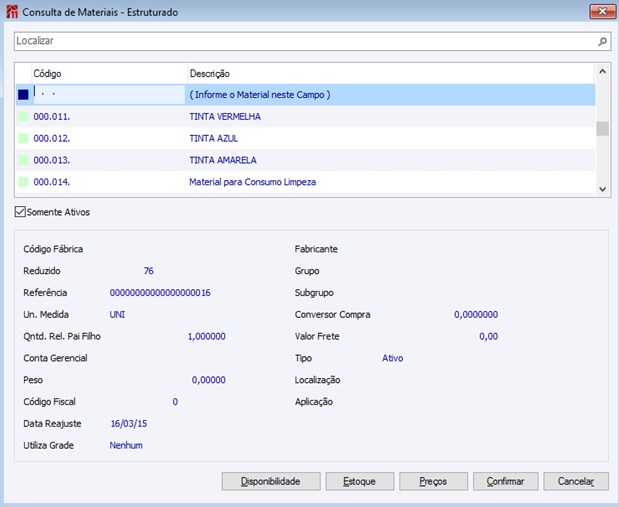Click the scroll down arrow of material list

(602, 189)
